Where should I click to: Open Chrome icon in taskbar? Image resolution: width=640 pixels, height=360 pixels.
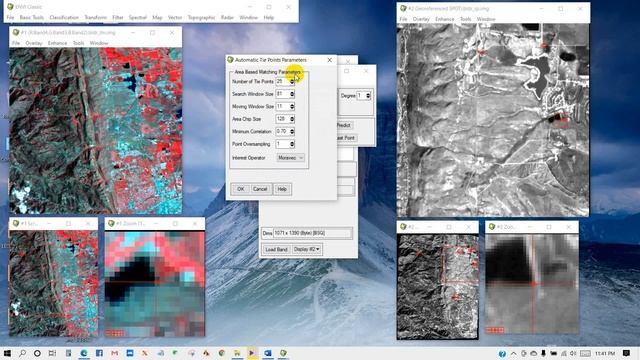click(x=222, y=353)
